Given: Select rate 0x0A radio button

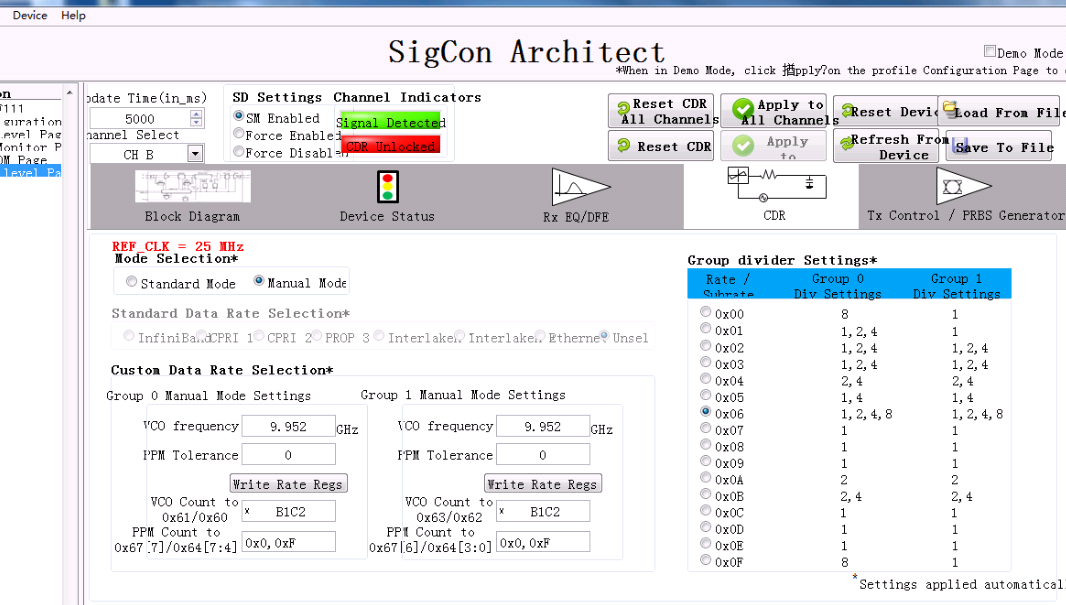Looking at the screenshot, I should (706, 478).
